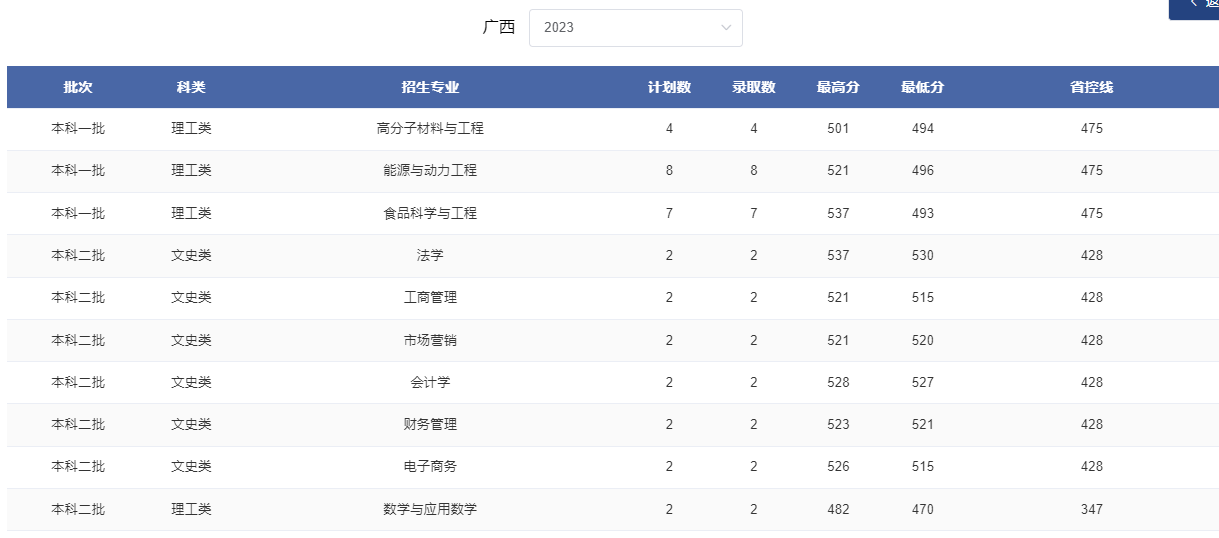Click the 计划数 column header
Screen dimensions: 1219x538
pos(669,87)
